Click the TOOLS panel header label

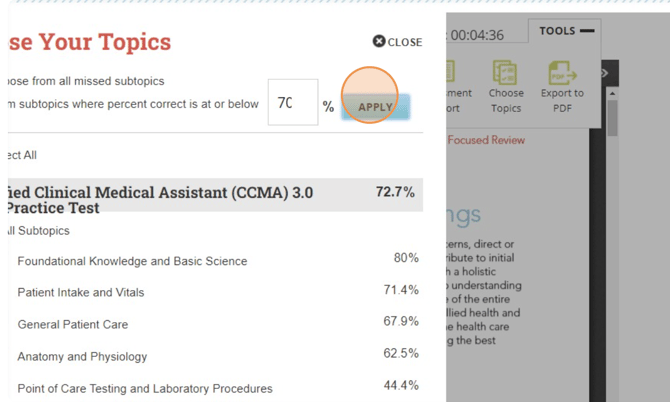[x=557, y=31]
